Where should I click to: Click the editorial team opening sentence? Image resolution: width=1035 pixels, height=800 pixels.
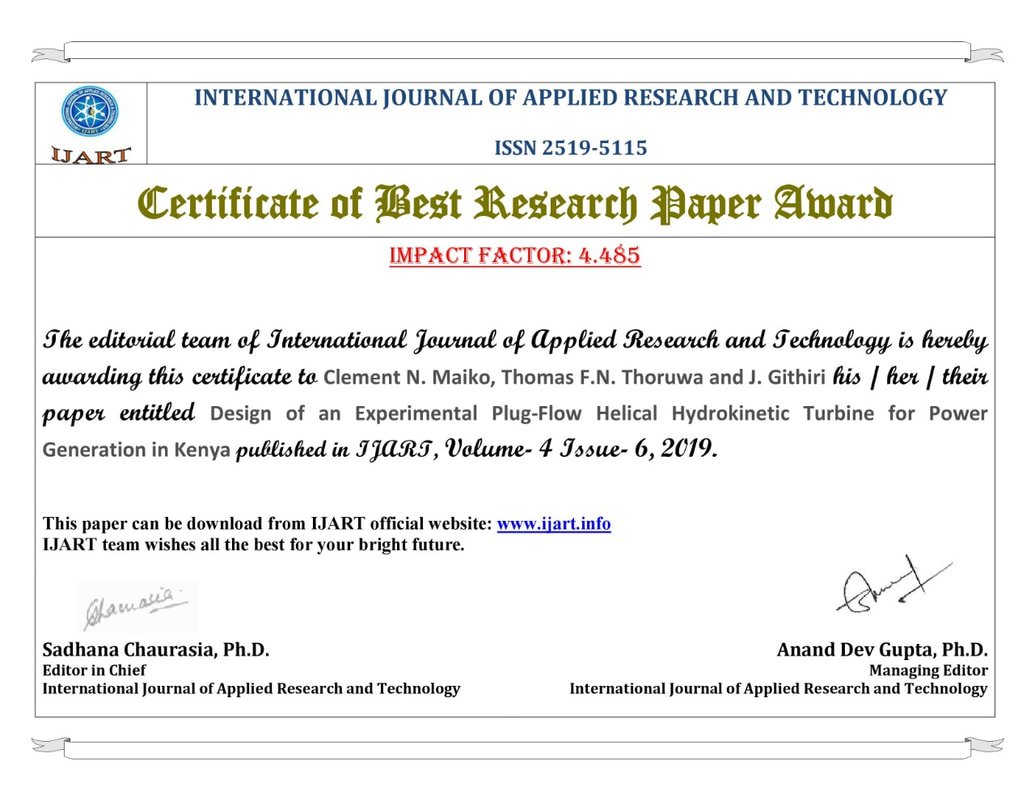[515, 340]
